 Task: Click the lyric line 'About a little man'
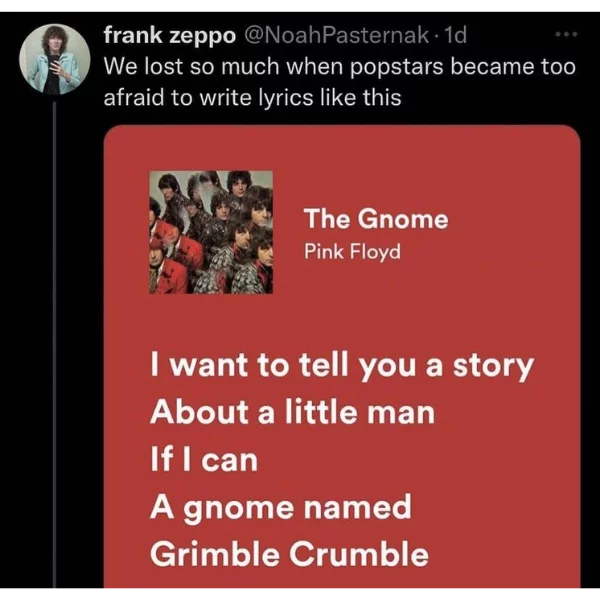(x=293, y=412)
